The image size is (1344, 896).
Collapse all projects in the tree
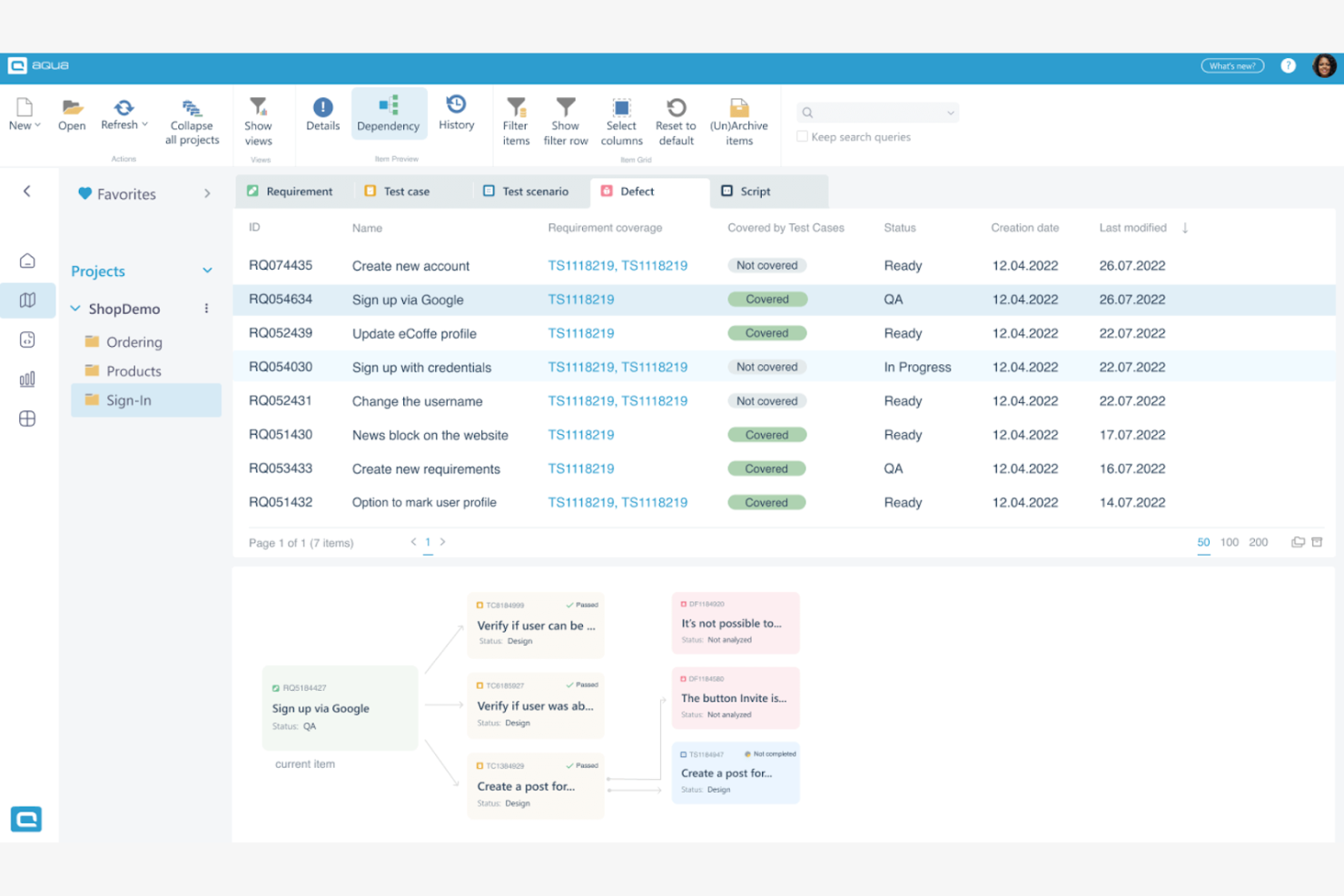click(192, 122)
